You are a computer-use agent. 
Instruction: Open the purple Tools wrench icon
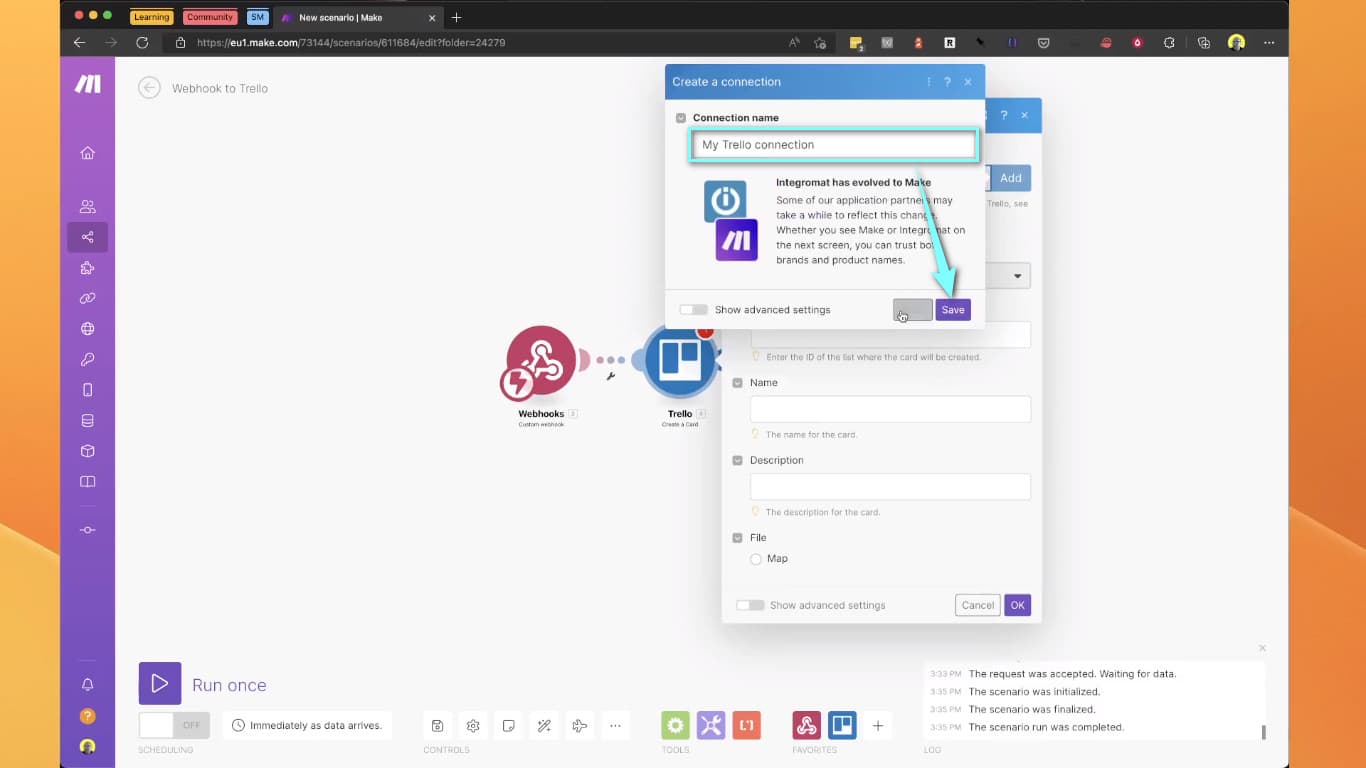tap(711, 726)
